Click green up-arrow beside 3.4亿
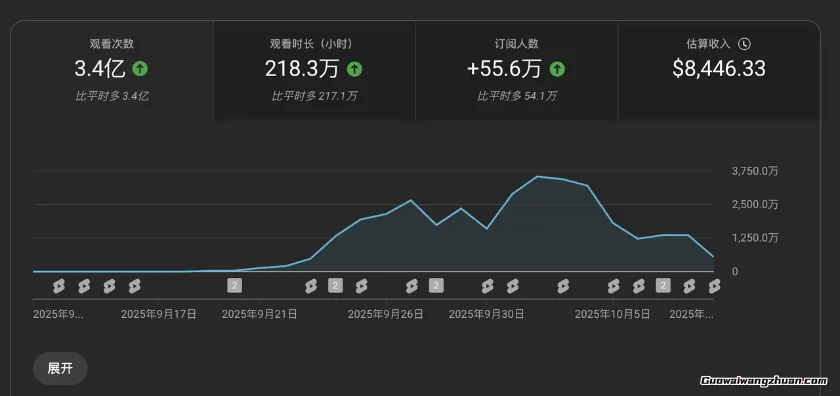Screen dimensions: 840x396 (x=140, y=69)
